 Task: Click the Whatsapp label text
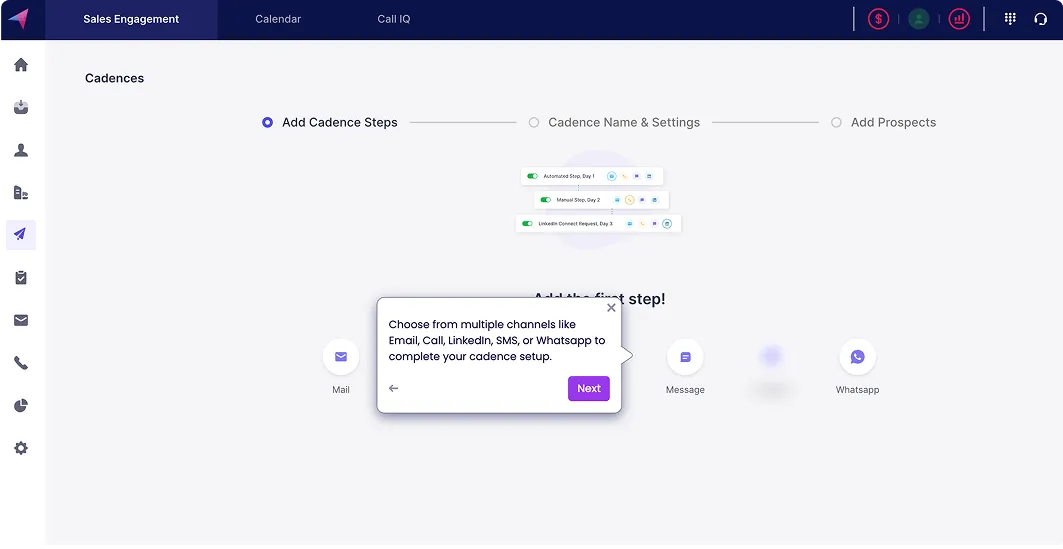[x=858, y=390]
